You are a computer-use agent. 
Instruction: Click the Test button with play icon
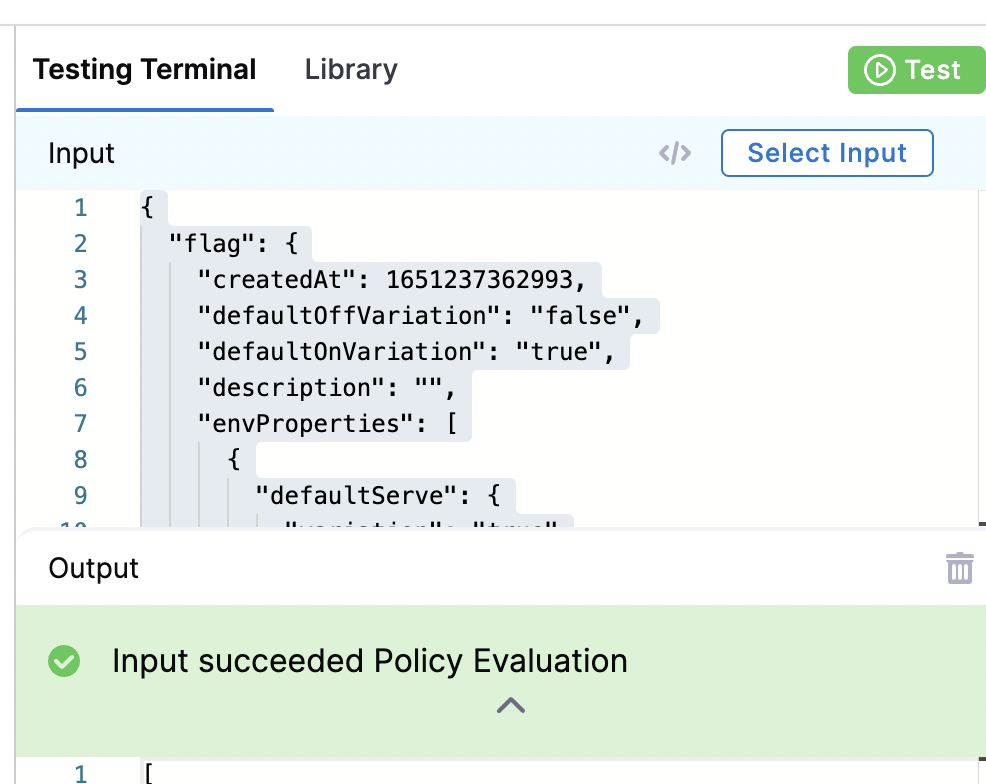pos(915,70)
